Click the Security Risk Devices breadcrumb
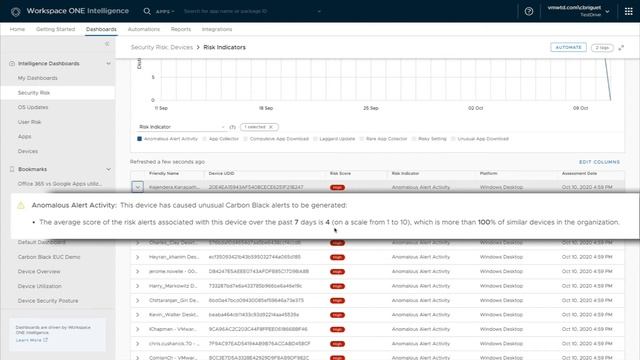 pos(162,47)
